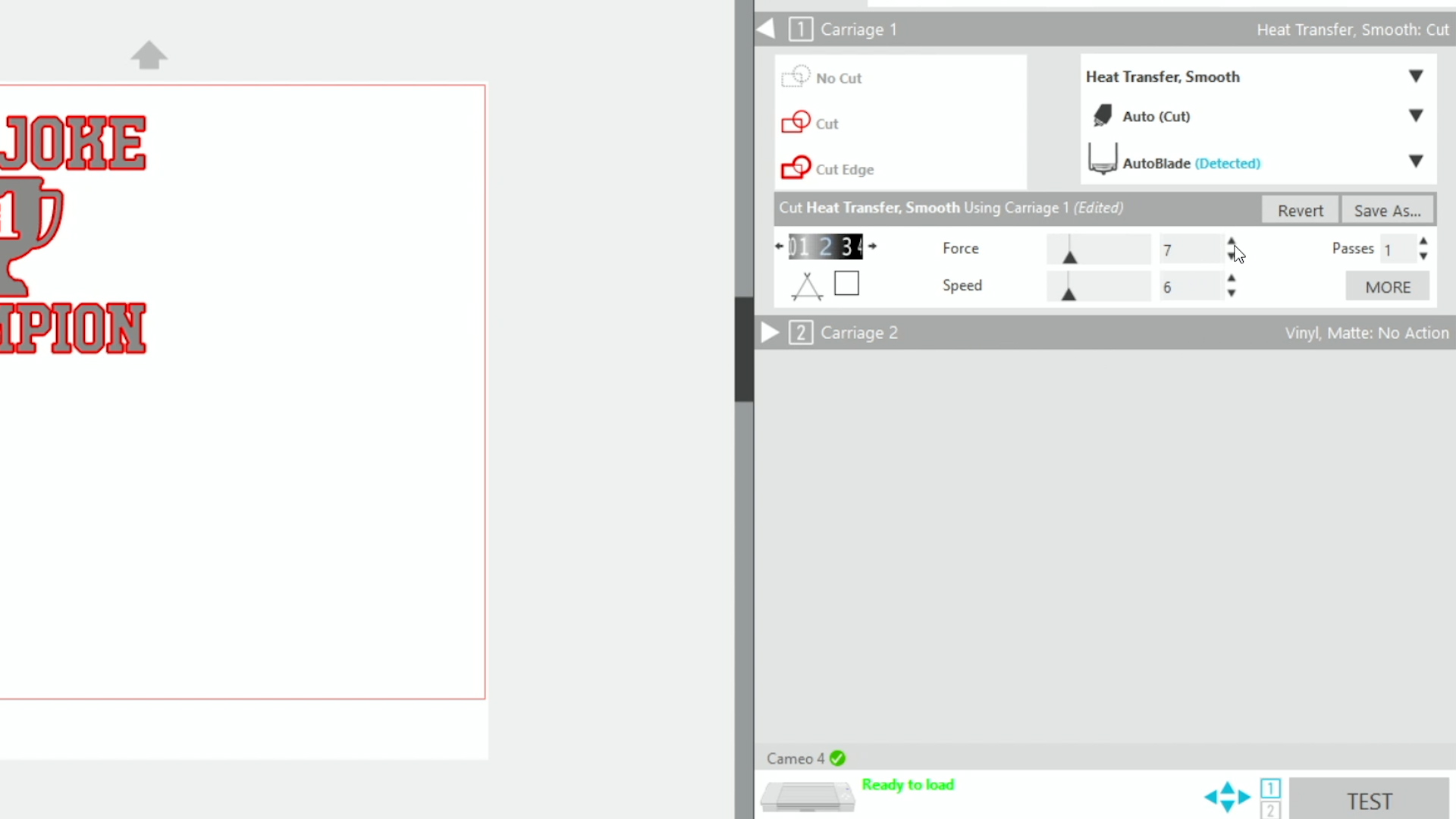Click the Save As... button
1456x819 pixels.
1387,211
